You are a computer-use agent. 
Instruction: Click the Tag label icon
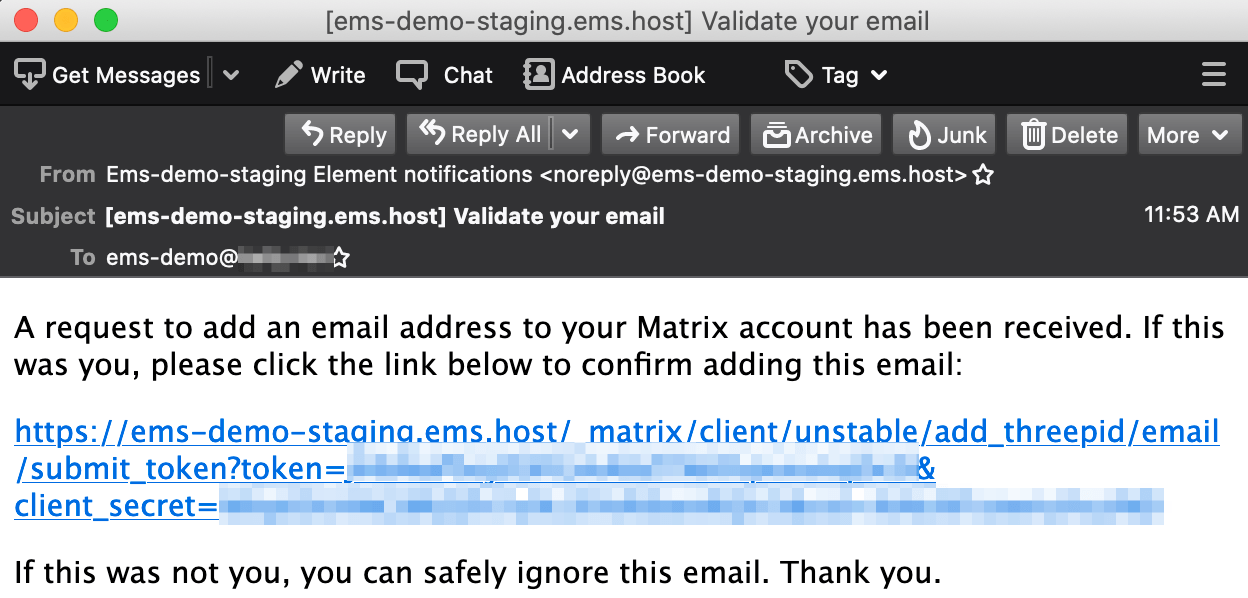tap(798, 75)
